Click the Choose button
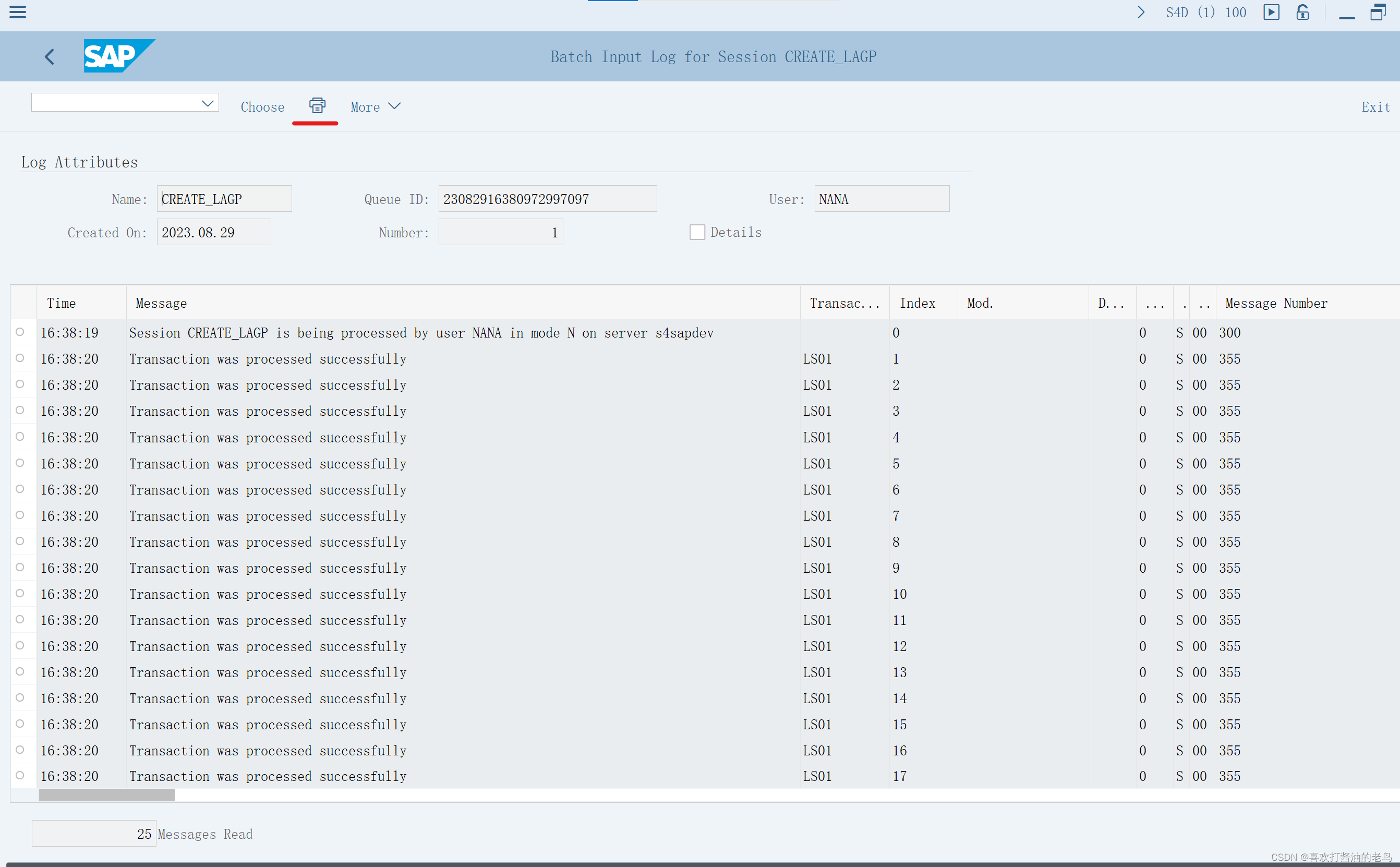The width and height of the screenshot is (1400, 867). point(262,106)
